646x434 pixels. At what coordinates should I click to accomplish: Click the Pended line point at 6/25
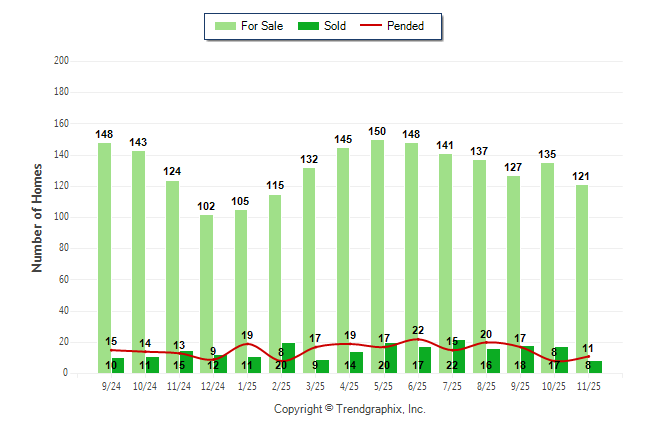click(x=417, y=339)
